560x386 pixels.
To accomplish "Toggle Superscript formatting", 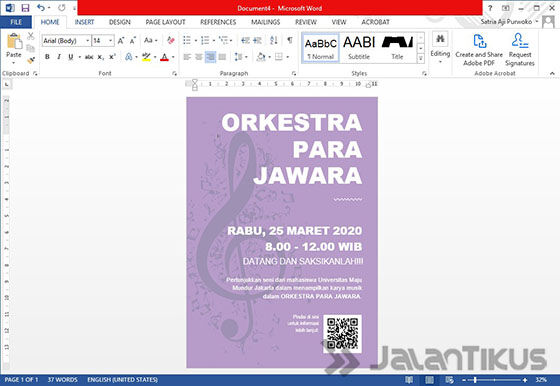I will tap(112, 57).
